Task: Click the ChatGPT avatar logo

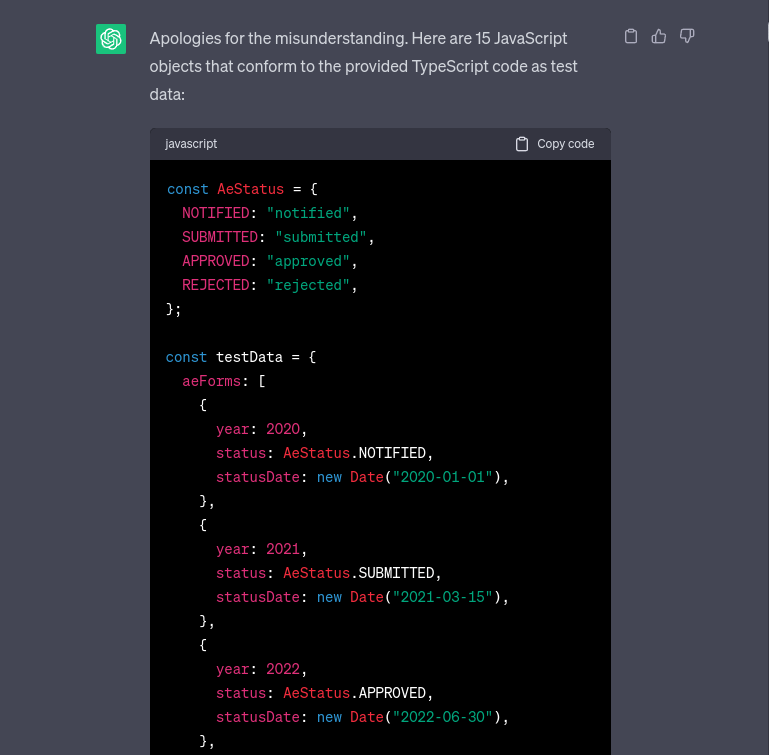Action: pos(111,39)
